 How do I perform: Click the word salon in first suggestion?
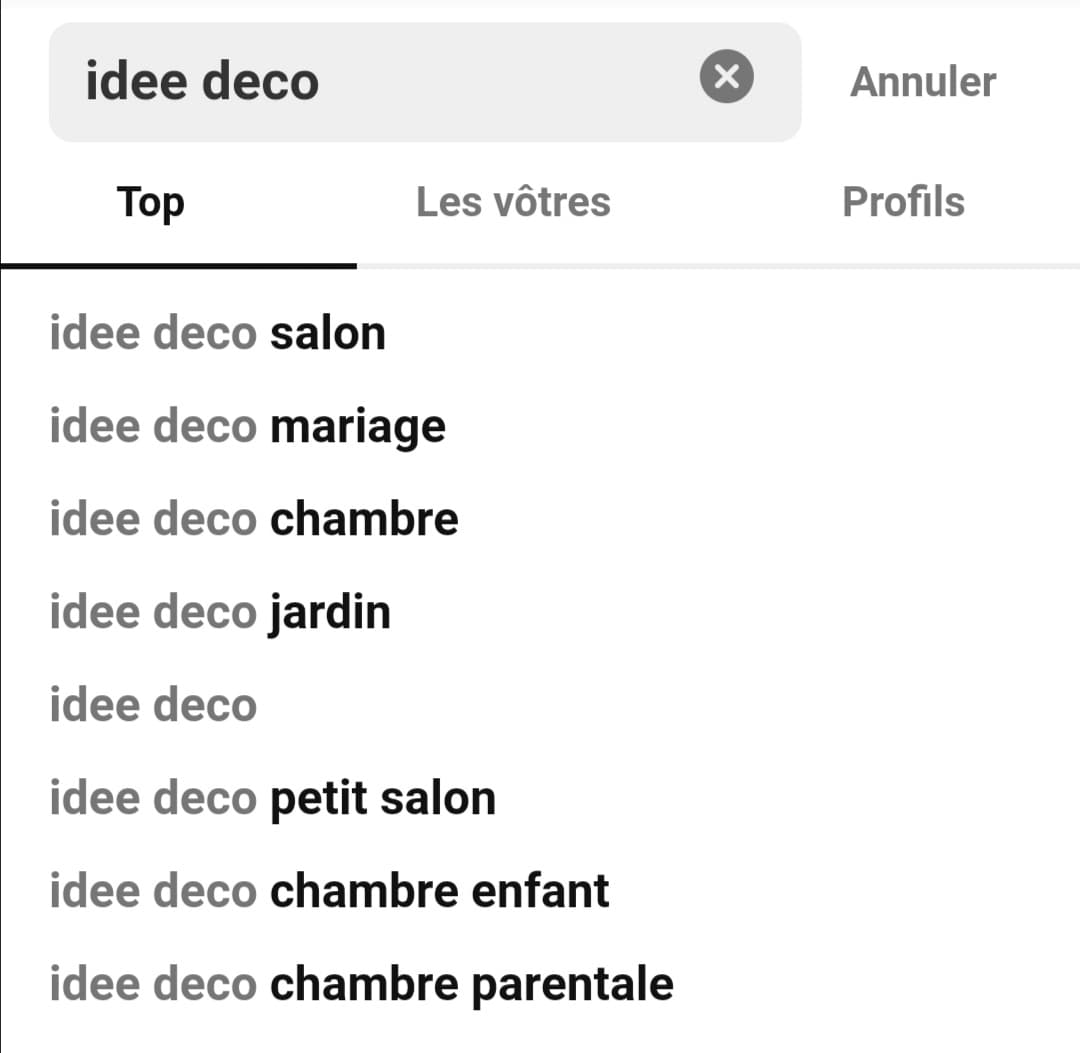(x=328, y=333)
